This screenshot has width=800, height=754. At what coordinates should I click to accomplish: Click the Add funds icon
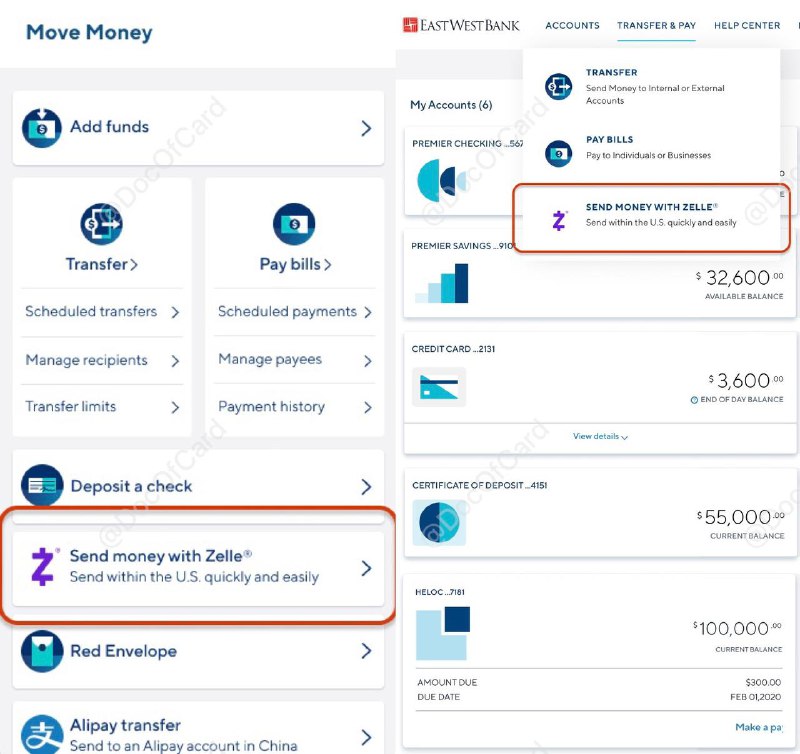coord(42,127)
